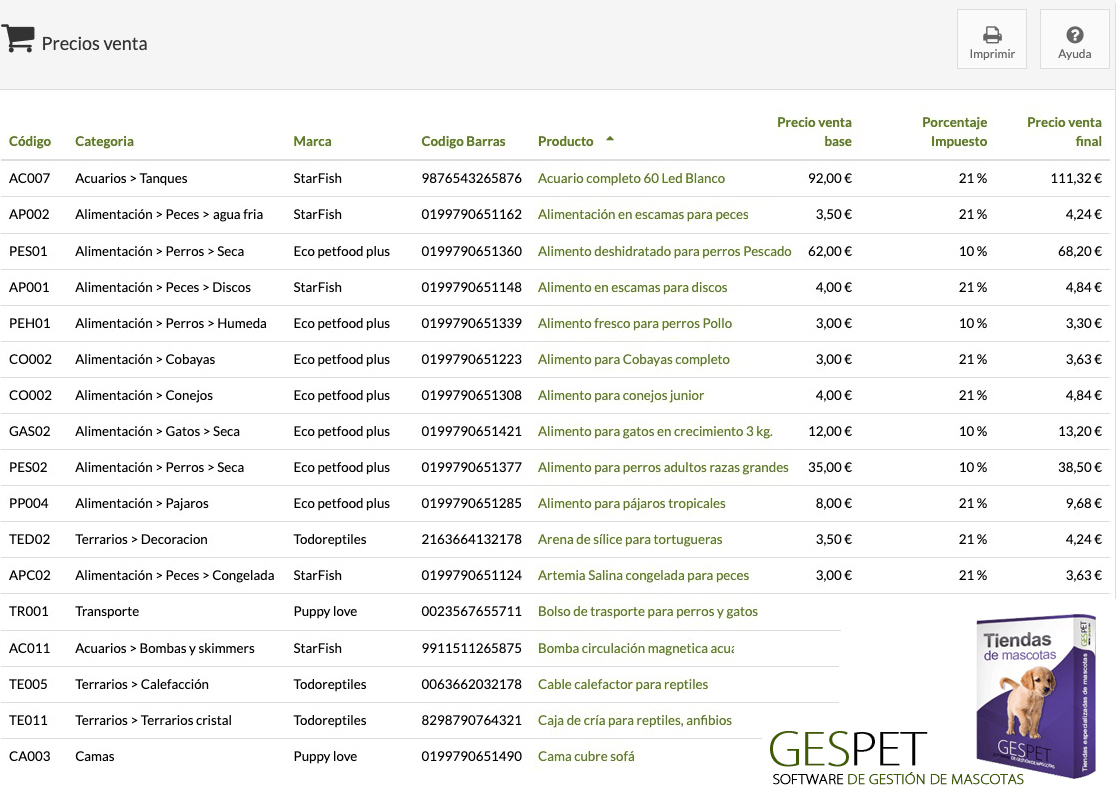
Task: Select code cell PP004
Action: (28, 503)
